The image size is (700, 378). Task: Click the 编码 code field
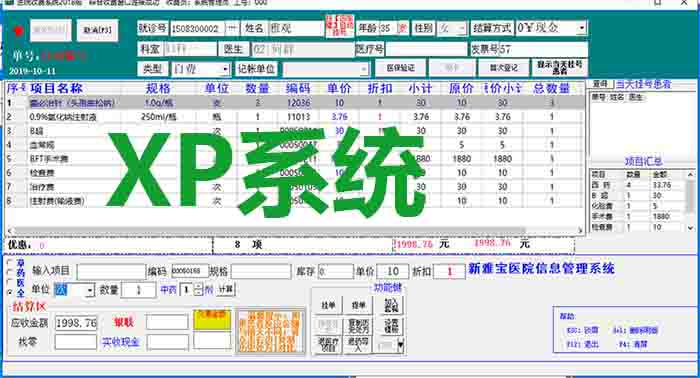190,271
